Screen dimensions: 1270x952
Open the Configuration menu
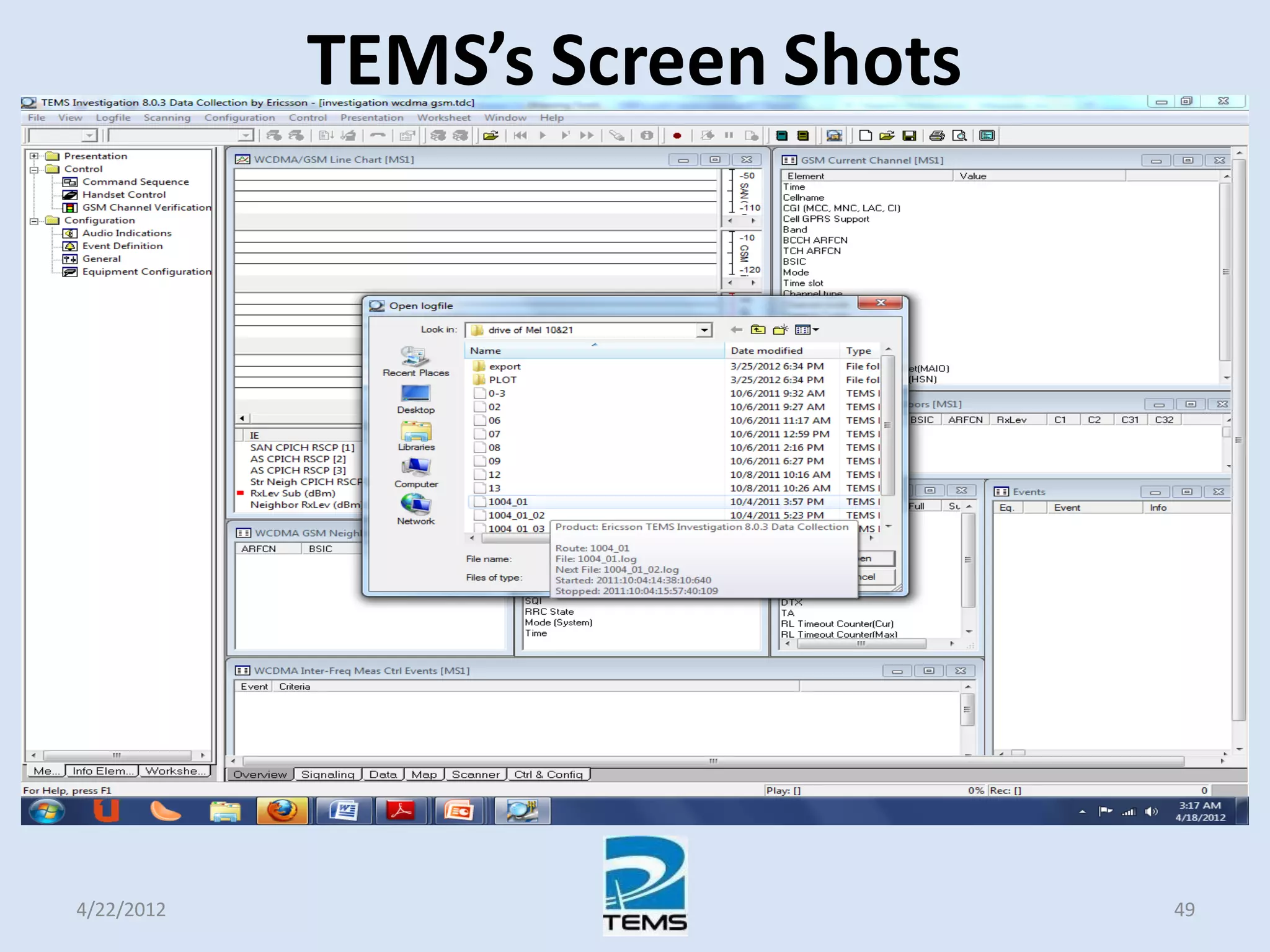(x=239, y=118)
